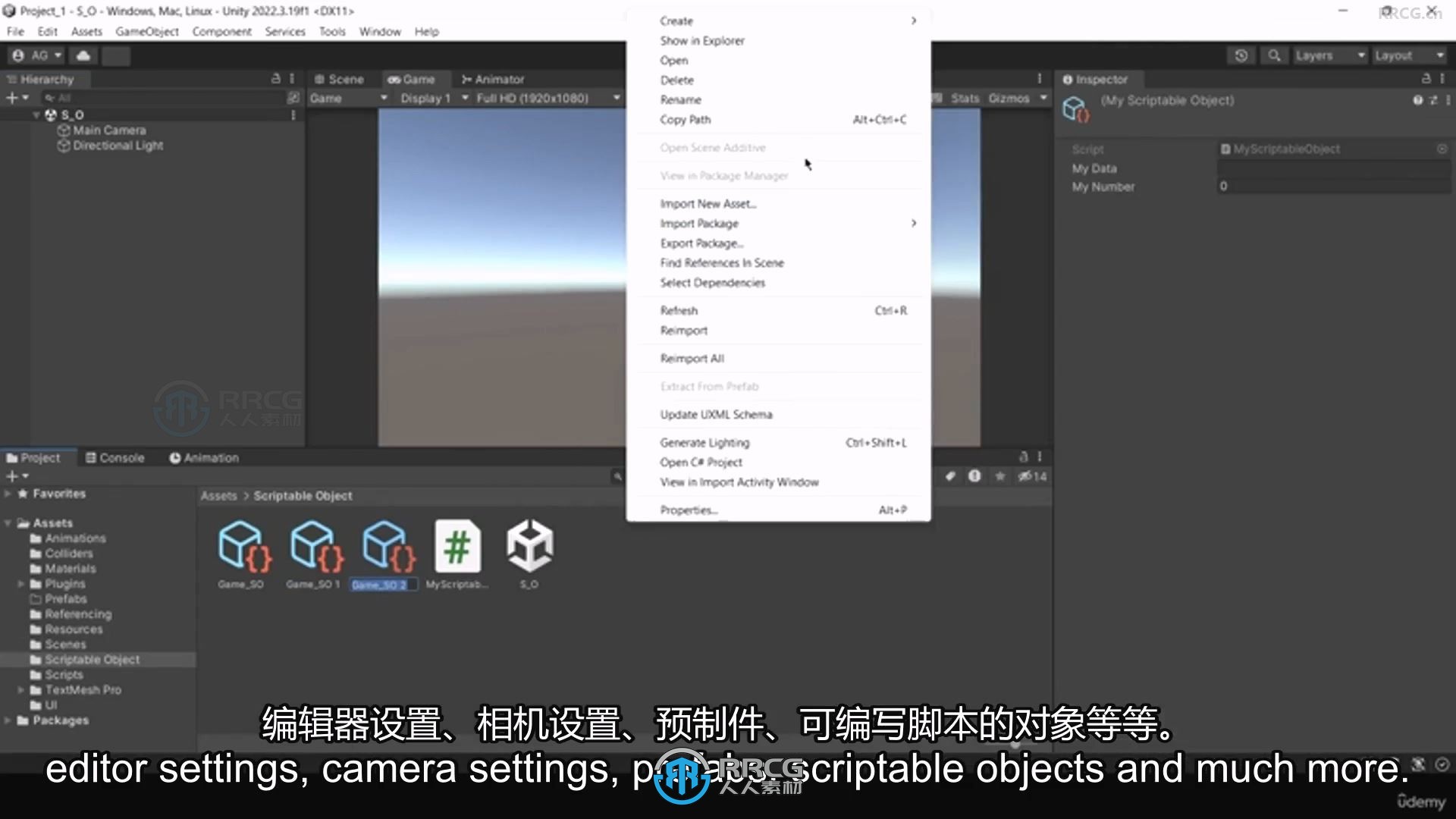This screenshot has width=1456, height=819.
Task: Open the Project create plus dropdown
Action: (17, 476)
